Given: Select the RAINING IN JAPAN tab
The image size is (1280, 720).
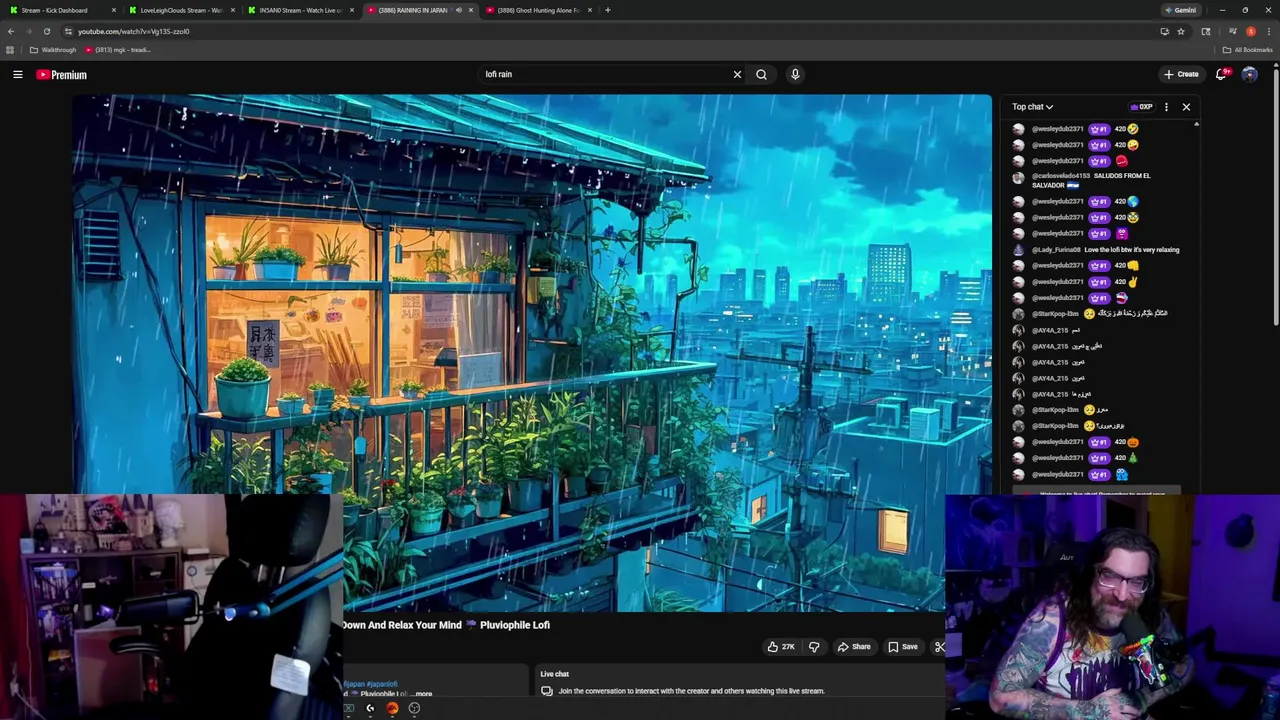Looking at the screenshot, I should (x=418, y=10).
